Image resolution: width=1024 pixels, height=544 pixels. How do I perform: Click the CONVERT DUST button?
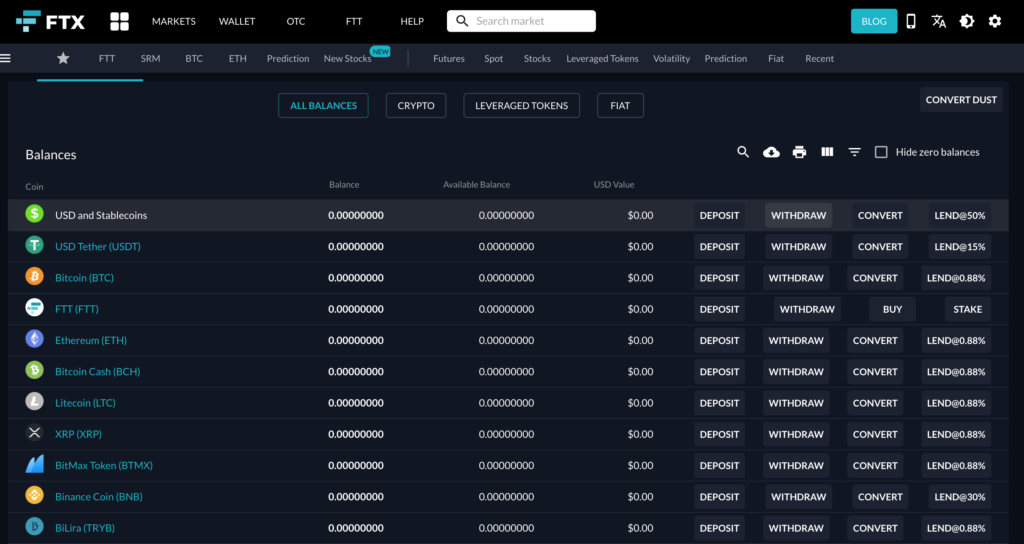(x=961, y=100)
